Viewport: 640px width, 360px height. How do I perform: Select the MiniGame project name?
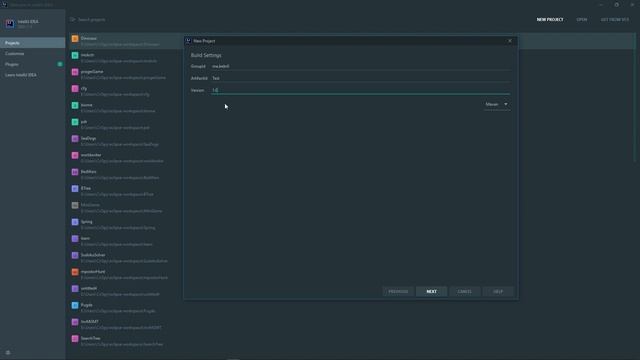tap(90, 205)
